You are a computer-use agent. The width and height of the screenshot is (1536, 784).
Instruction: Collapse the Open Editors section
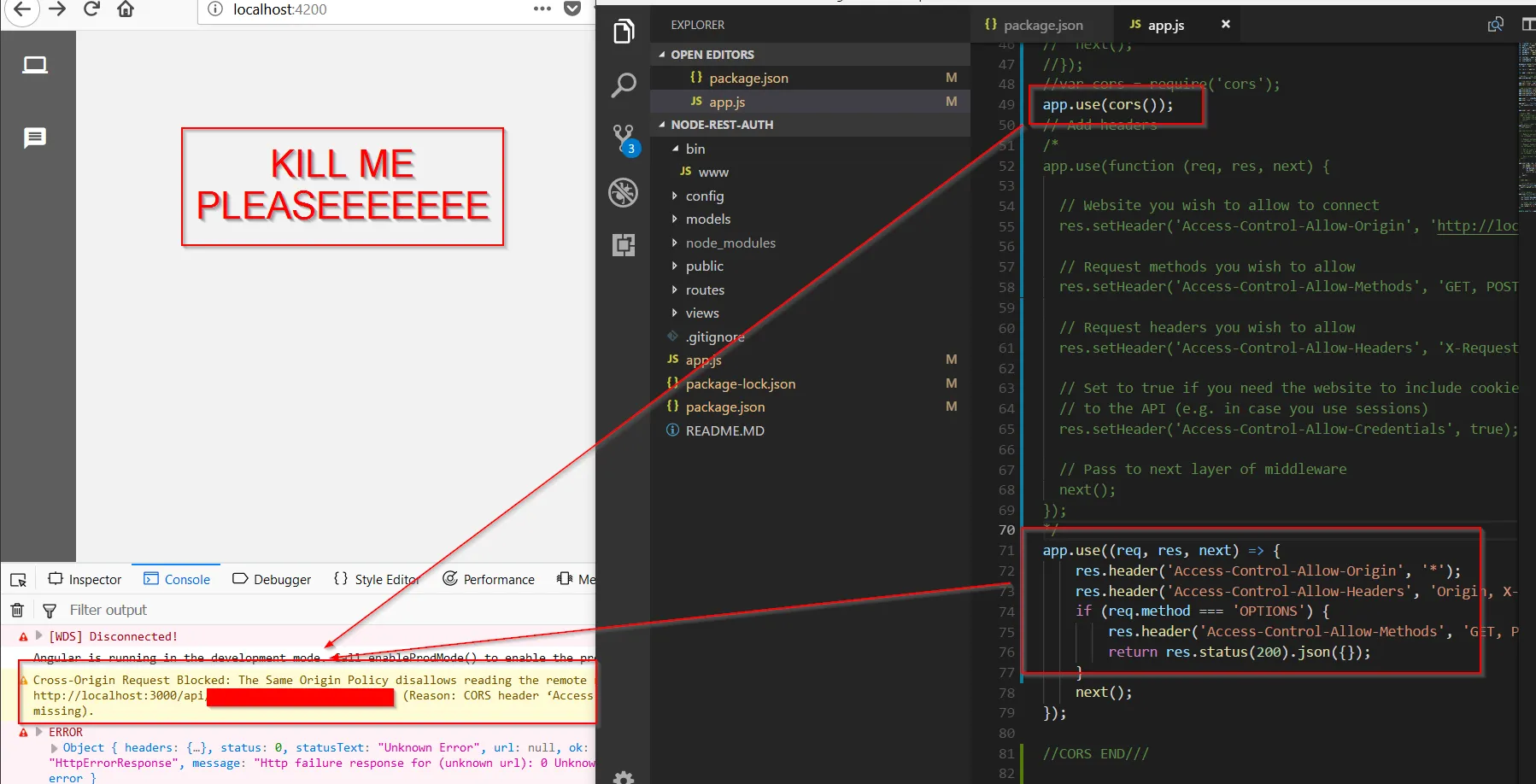tap(810, 55)
